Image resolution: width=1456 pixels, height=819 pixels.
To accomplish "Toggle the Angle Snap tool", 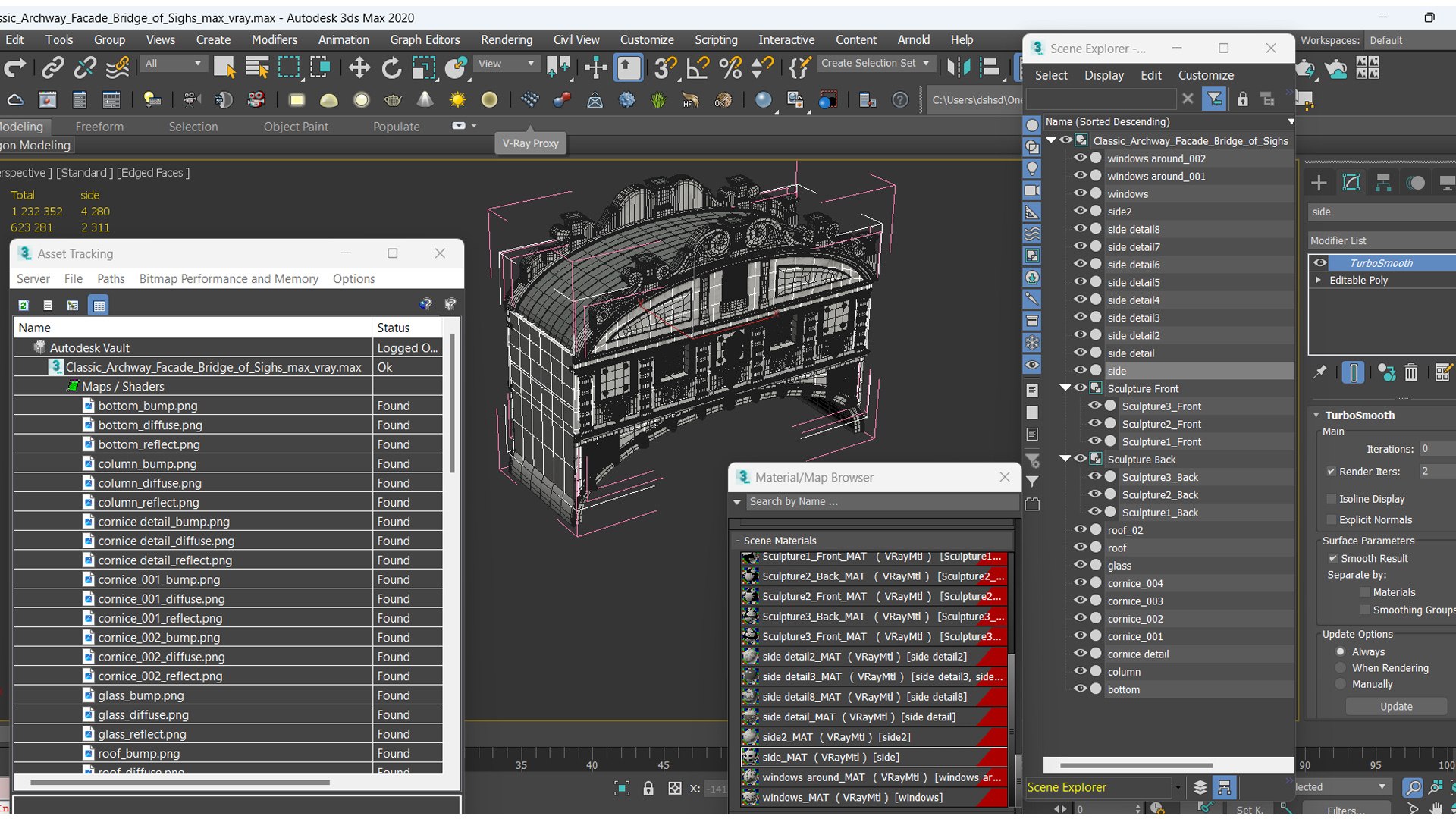I will 697,68.
